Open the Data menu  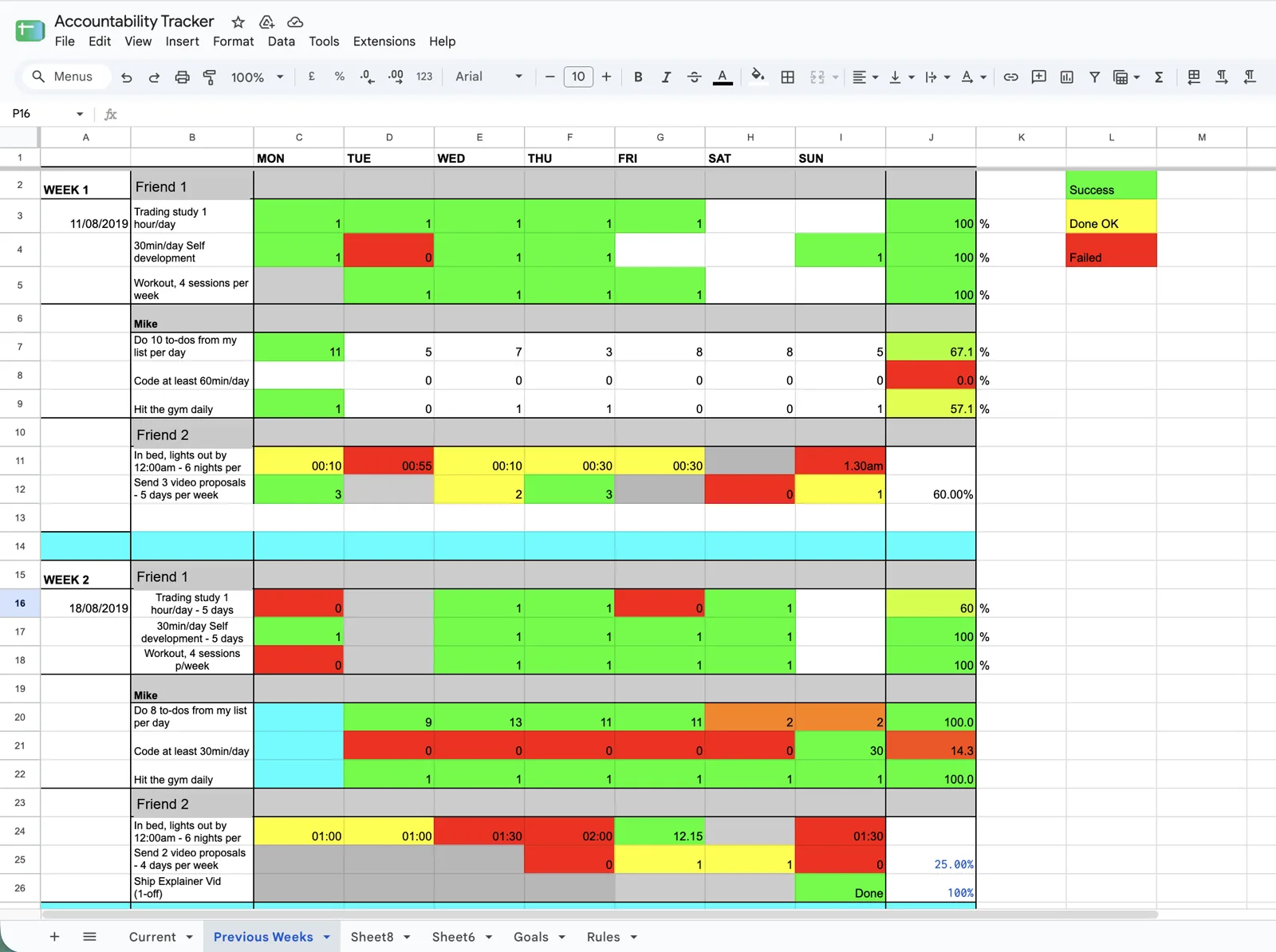(x=281, y=41)
